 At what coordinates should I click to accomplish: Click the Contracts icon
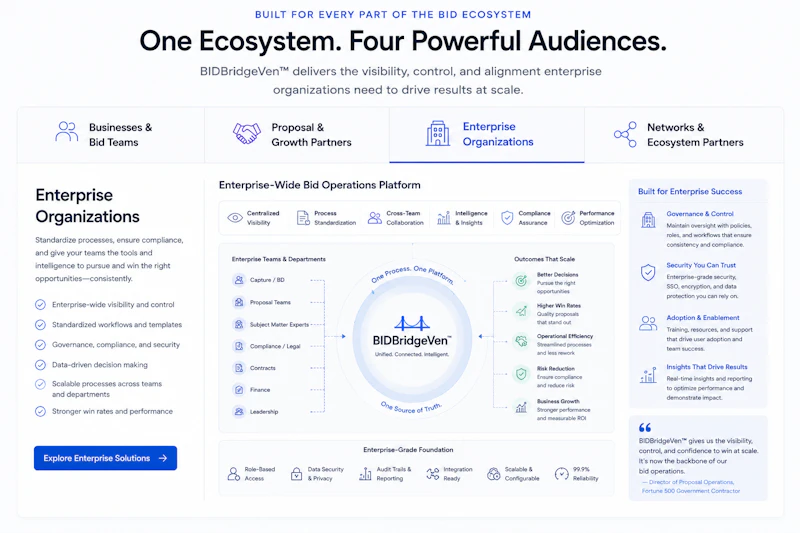click(x=239, y=368)
